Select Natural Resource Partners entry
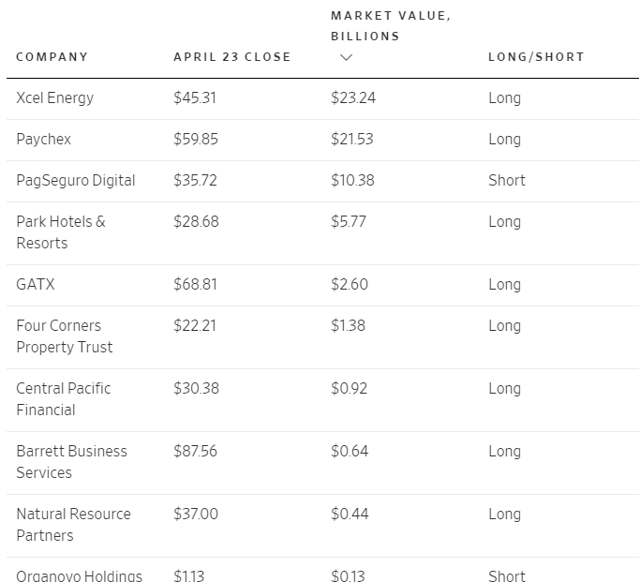 point(73,524)
